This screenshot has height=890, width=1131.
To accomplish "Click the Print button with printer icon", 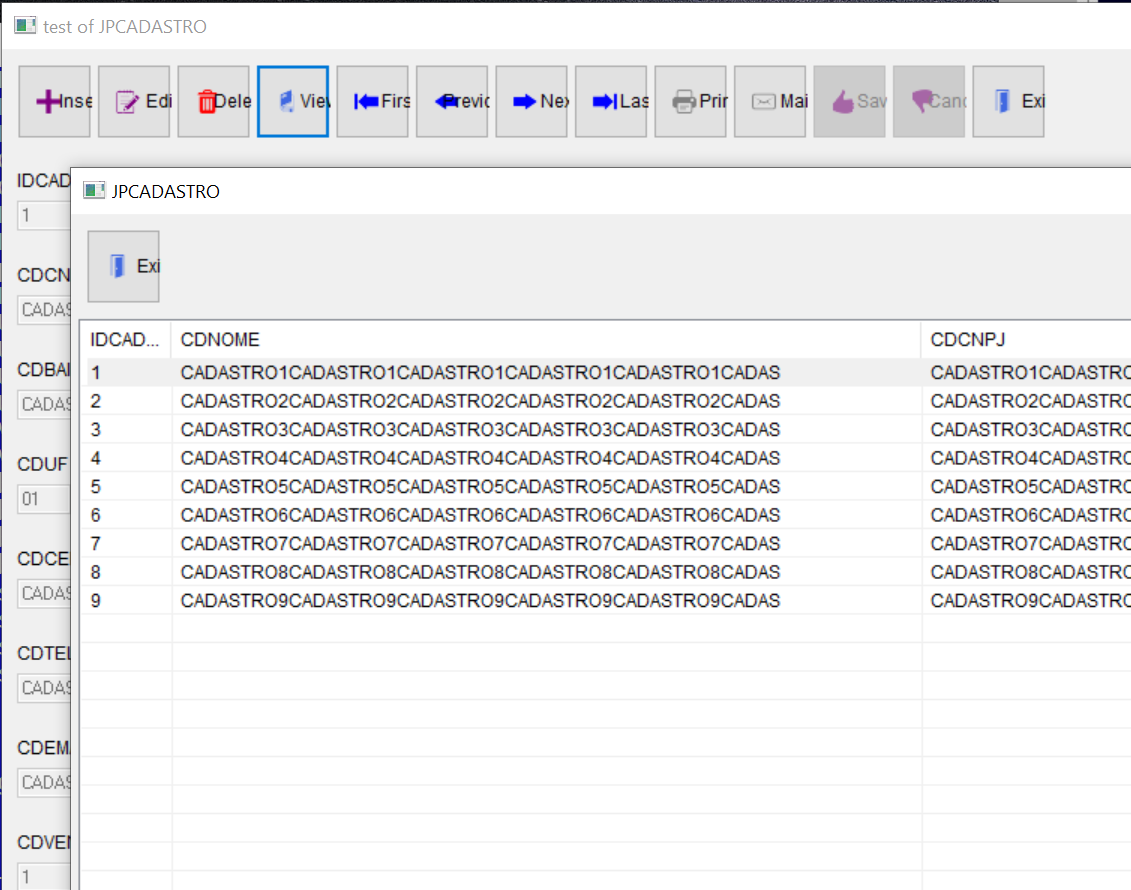I will click(x=691, y=101).
